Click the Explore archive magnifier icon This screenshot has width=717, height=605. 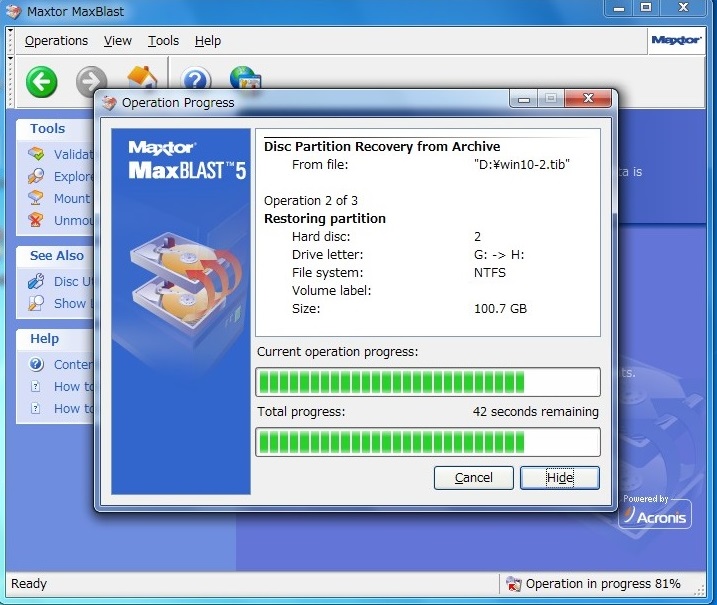tap(36, 176)
